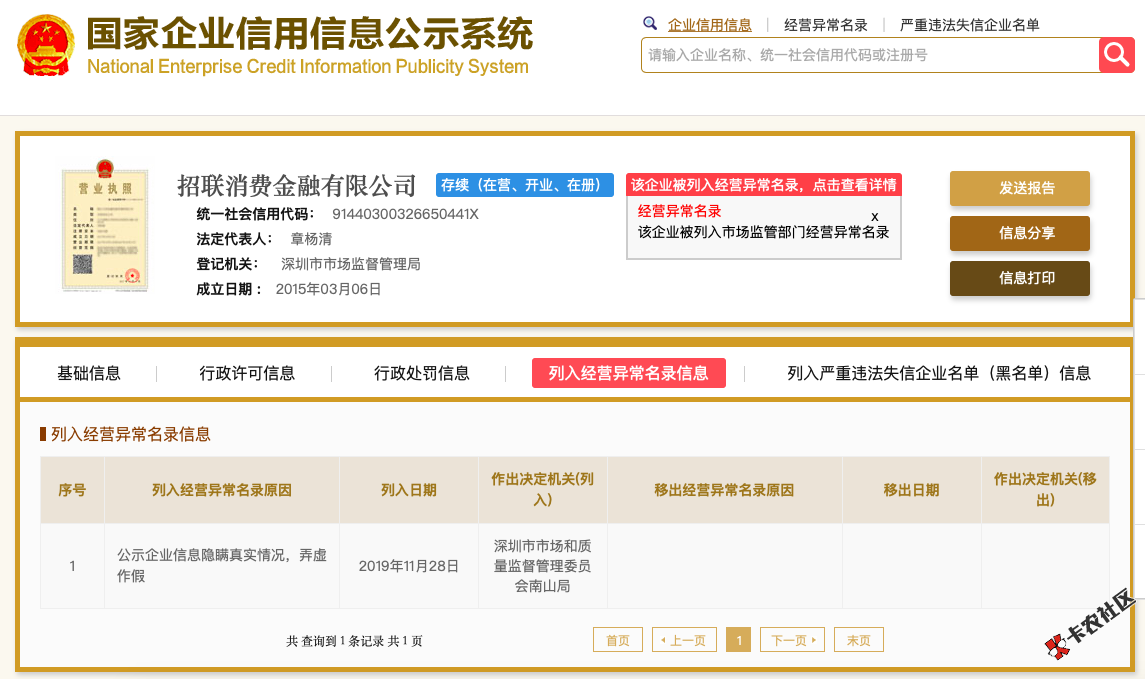Click the section heading 列入经营异常名录信息
The image size is (1145, 679).
[131, 434]
